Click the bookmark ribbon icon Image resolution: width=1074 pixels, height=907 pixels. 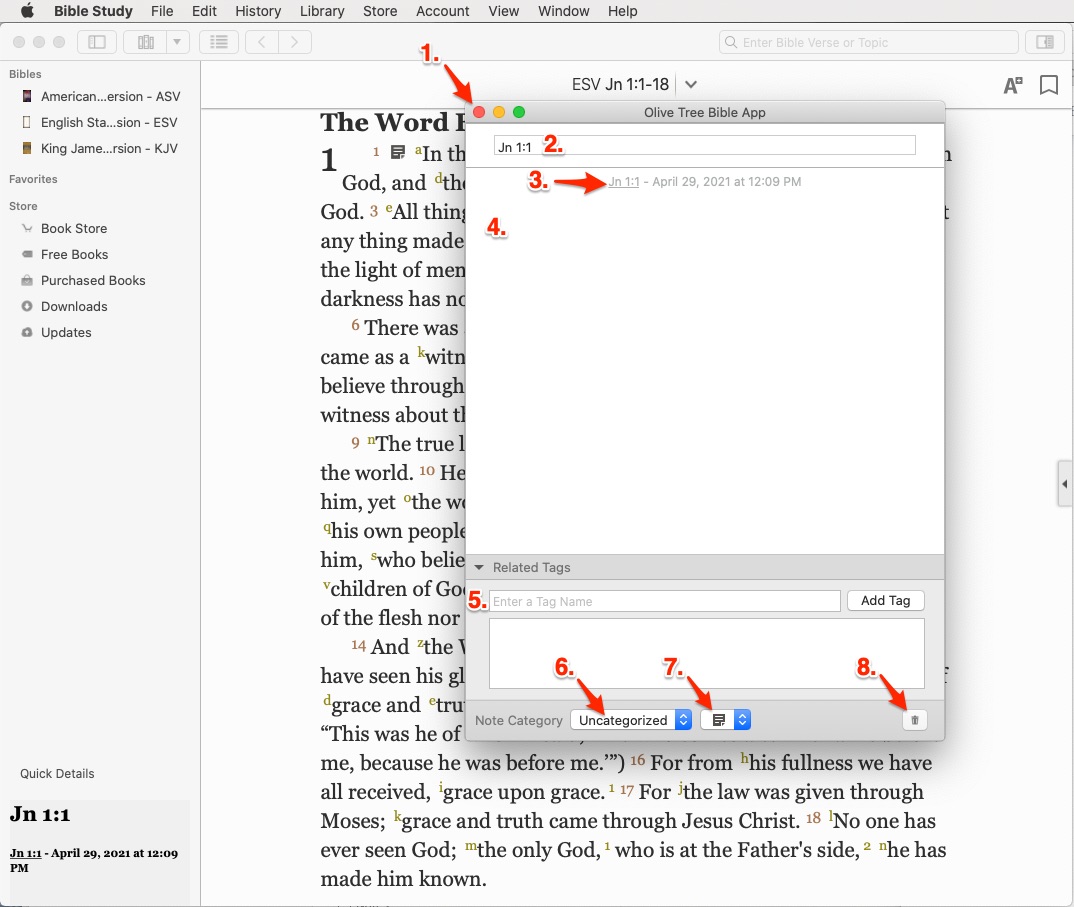tap(1048, 86)
